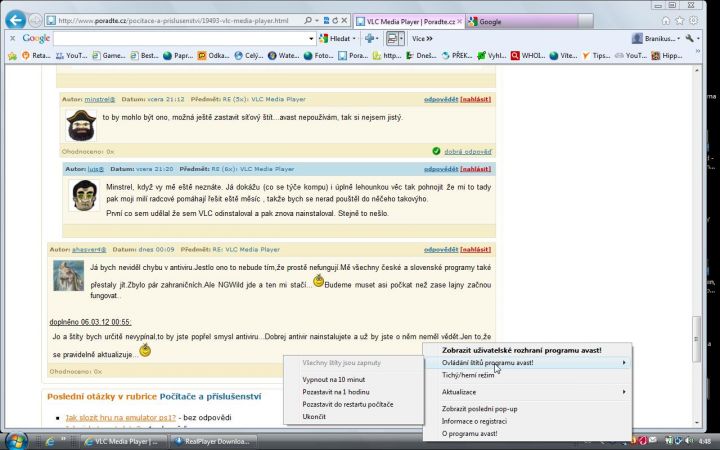Expand the favorites bar overflow chevron
The image size is (720, 450).
coord(698,51)
